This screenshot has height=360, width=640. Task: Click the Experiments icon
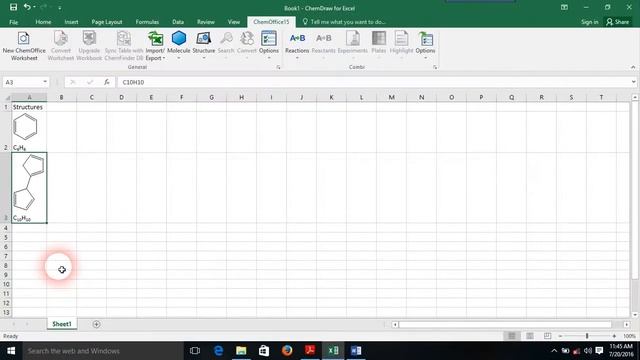tap(353, 39)
